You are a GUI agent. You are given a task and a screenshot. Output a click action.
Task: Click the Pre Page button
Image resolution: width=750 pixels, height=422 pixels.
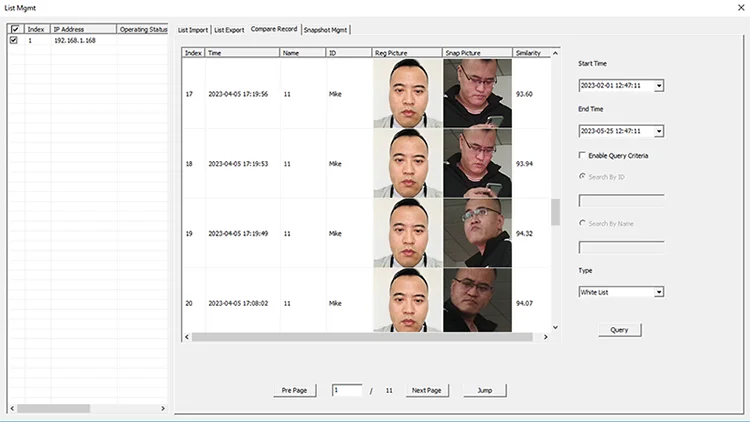293,390
